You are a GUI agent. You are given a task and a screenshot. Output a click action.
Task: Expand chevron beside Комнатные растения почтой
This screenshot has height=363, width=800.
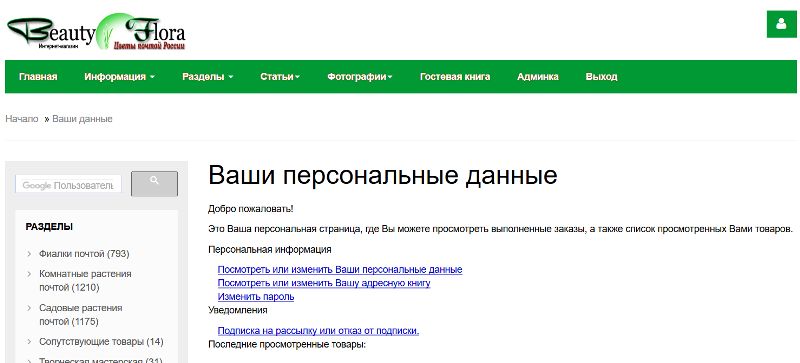30,274
